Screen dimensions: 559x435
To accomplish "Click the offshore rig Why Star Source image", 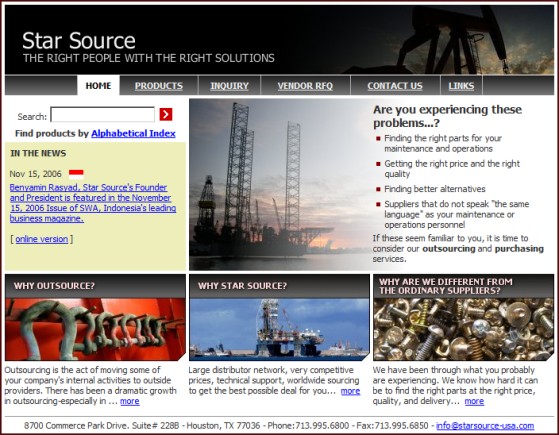I will (280, 329).
